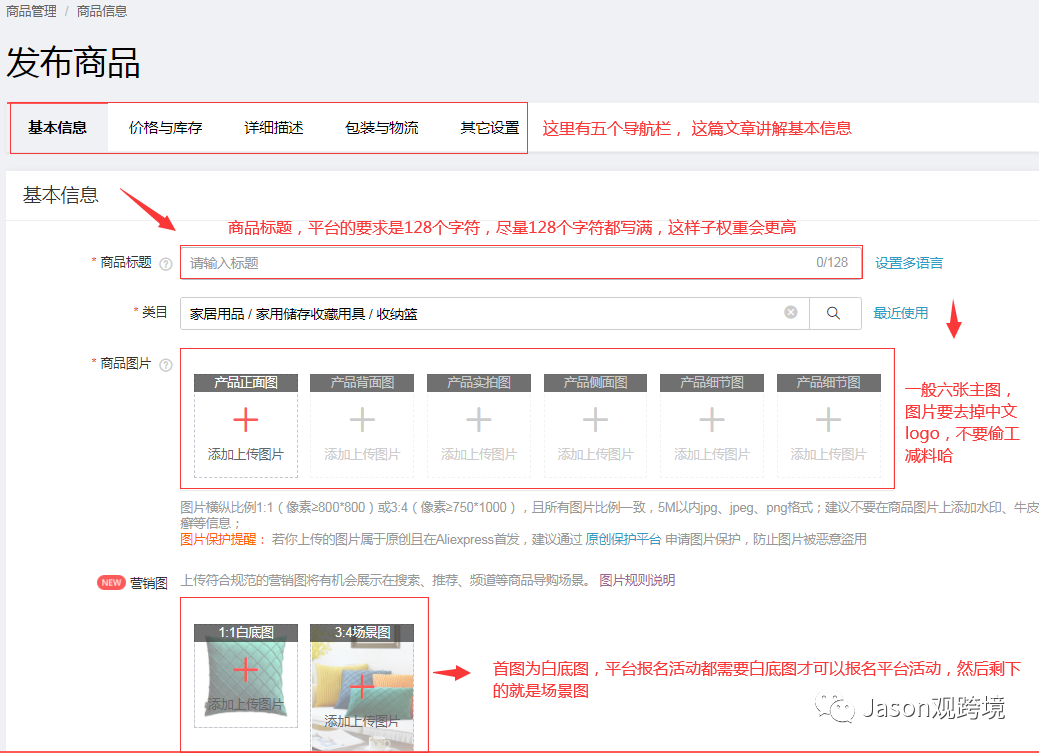Open the 详细描述 tab

[x=272, y=128]
